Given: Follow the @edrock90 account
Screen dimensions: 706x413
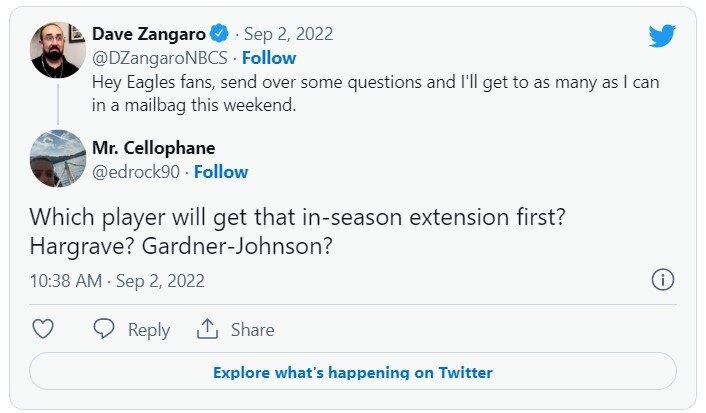Looking at the screenshot, I should [x=221, y=172].
